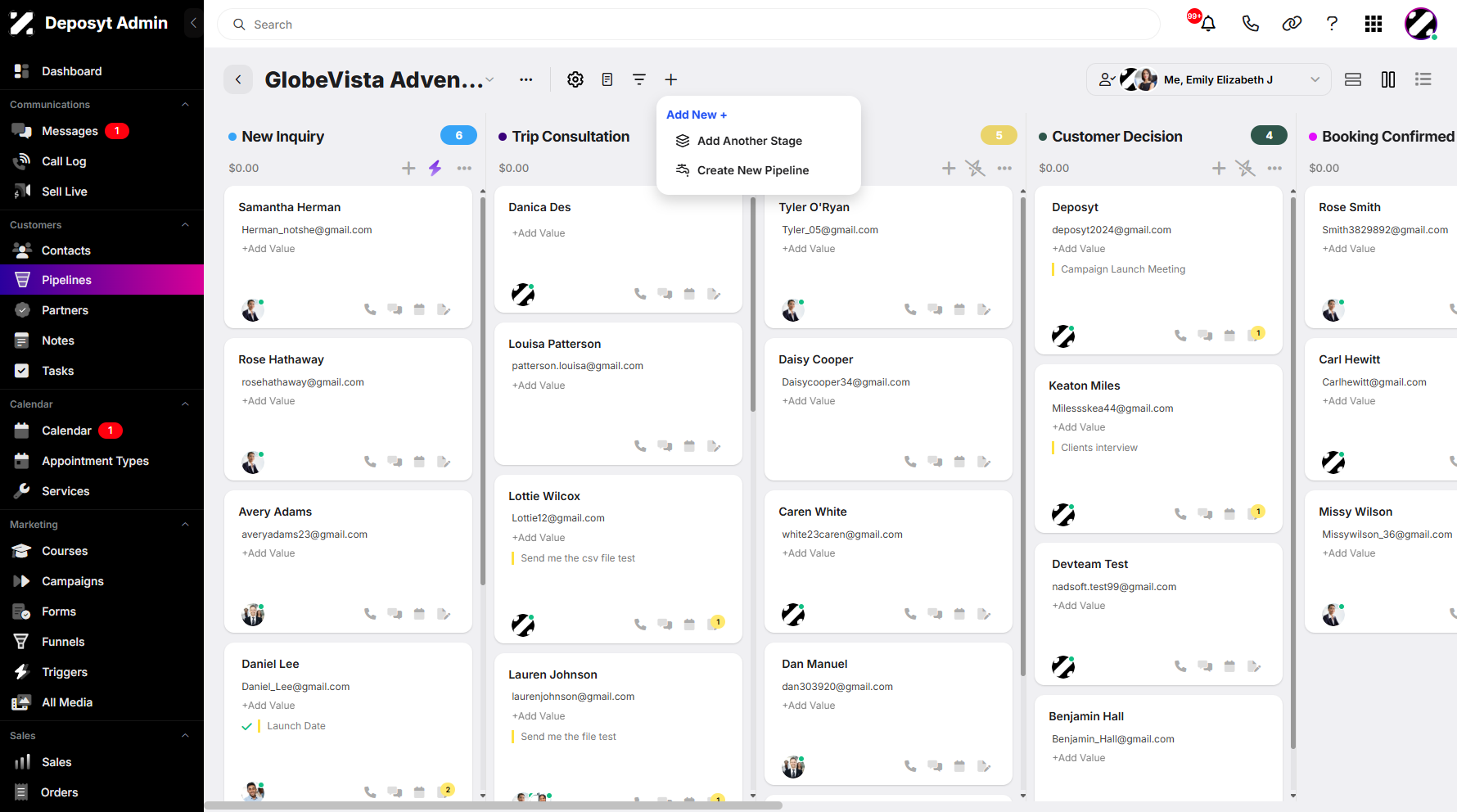This screenshot has width=1457, height=812.
Task: Open the message icon on Rose Hathaway's card
Action: click(x=395, y=462)
